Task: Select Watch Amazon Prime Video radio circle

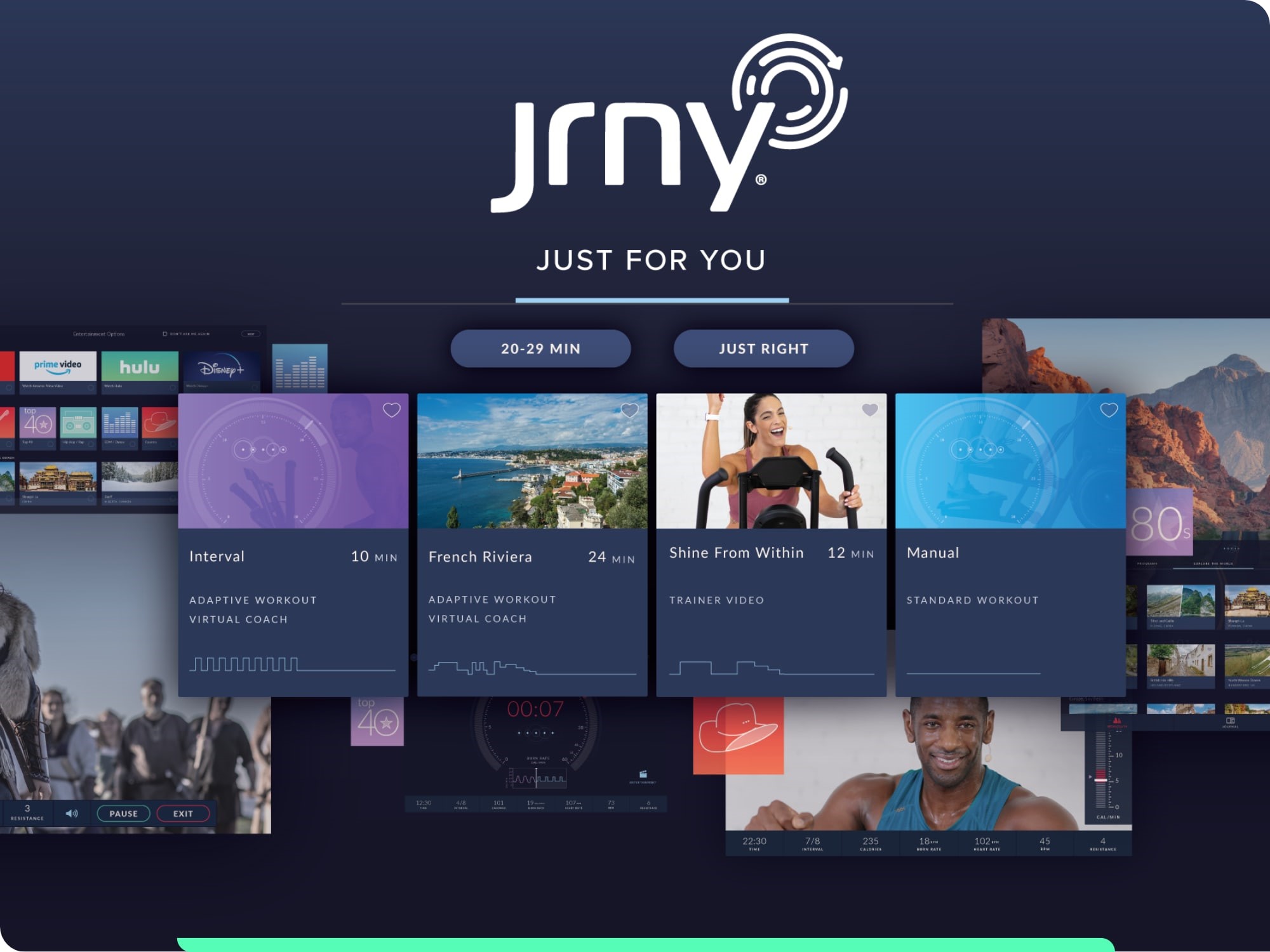Action: tap(90, 387)
